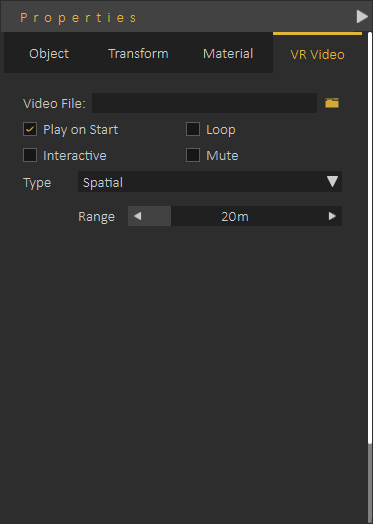
Task: Click the Range label
Action: tap(96, 217)
